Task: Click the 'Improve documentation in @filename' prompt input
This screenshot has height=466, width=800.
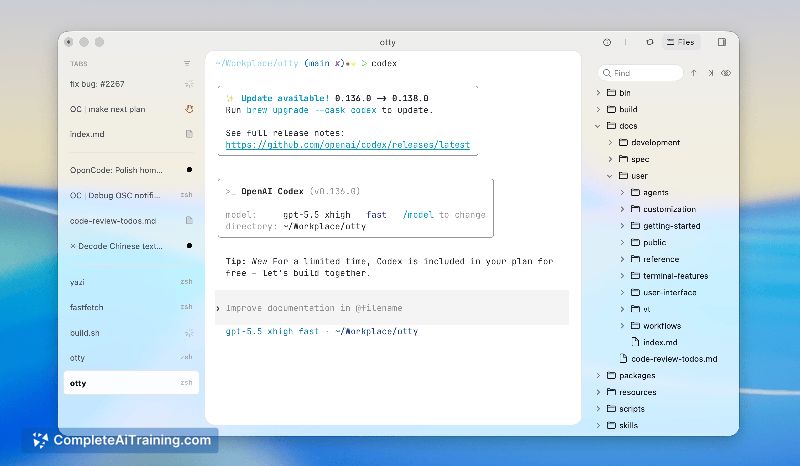Action: (x=392, y=308)
